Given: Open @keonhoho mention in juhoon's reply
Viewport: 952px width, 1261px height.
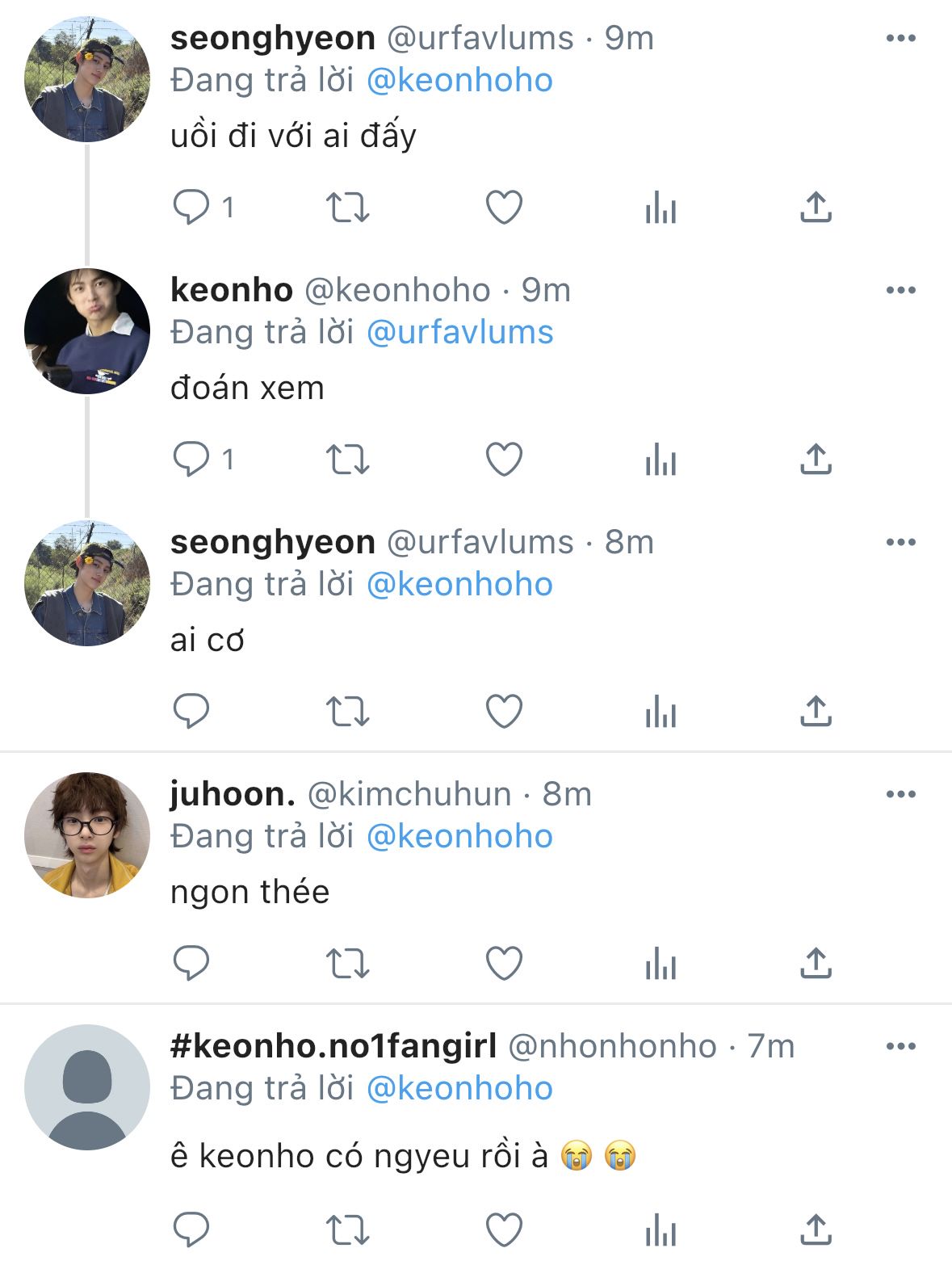Looking at the screenshot, I should (459, 836).
